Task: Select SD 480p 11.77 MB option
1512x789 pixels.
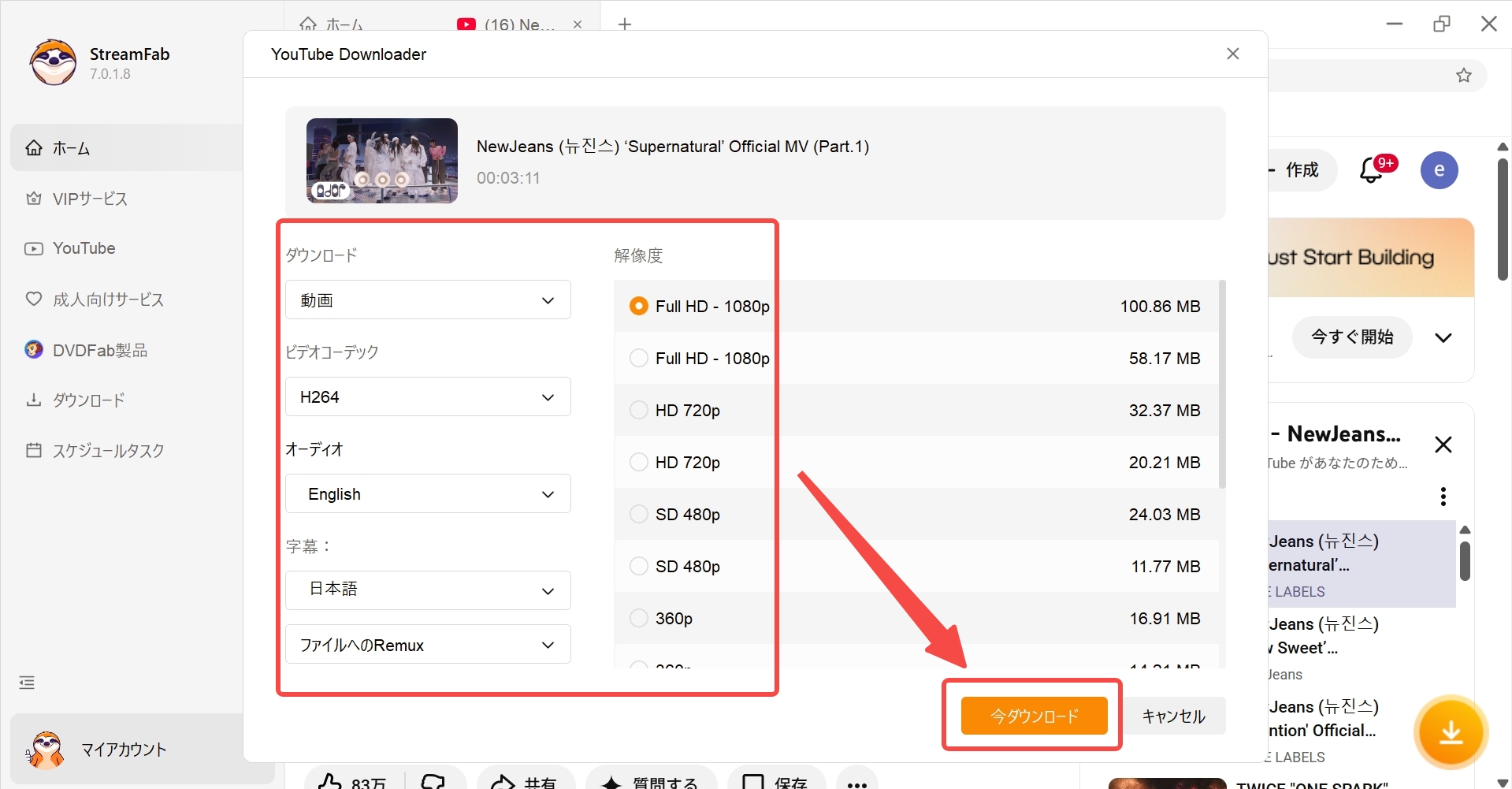Action: point(916,566)
